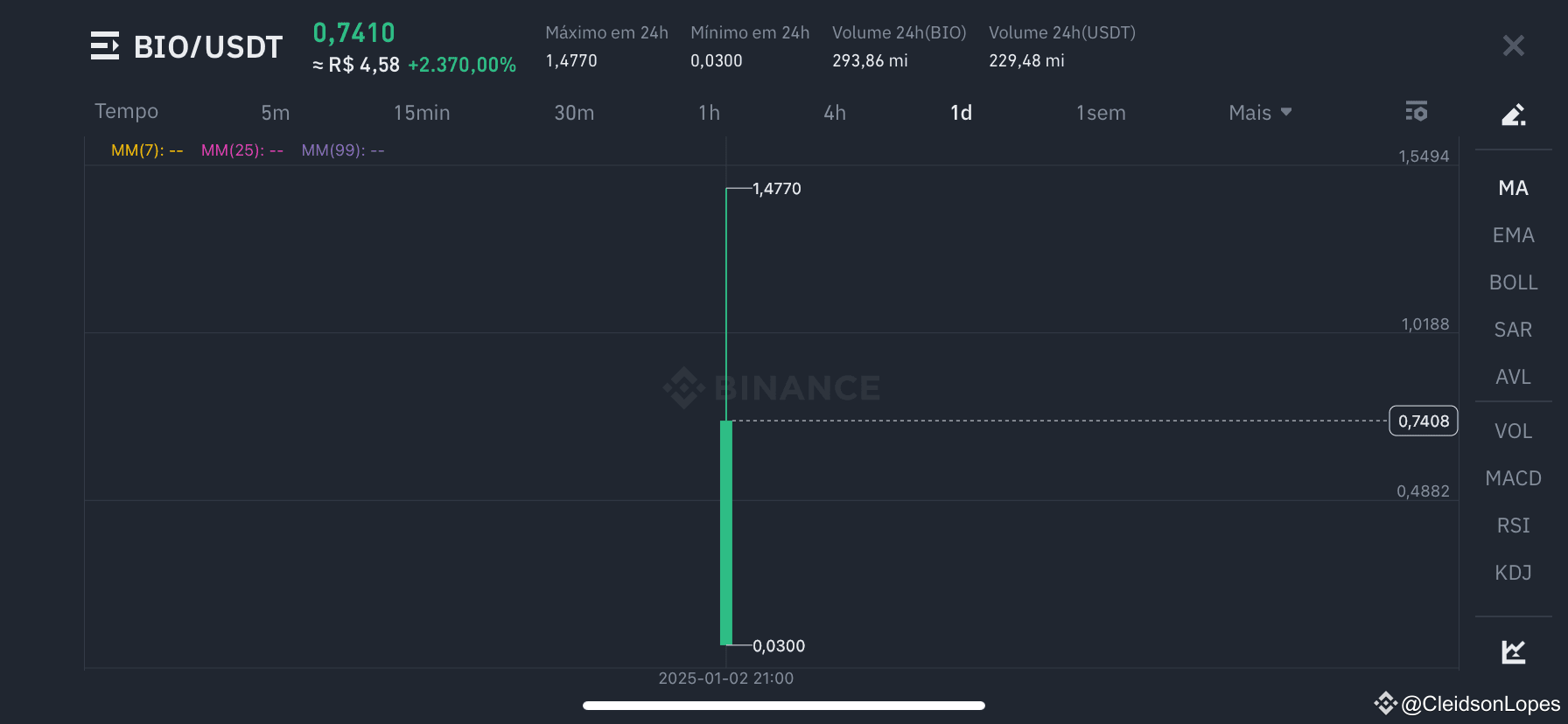The image size is (1568, 724).
Task: Click the 1,4770 value under Máximo em 24h
Action: click(571, 61)
